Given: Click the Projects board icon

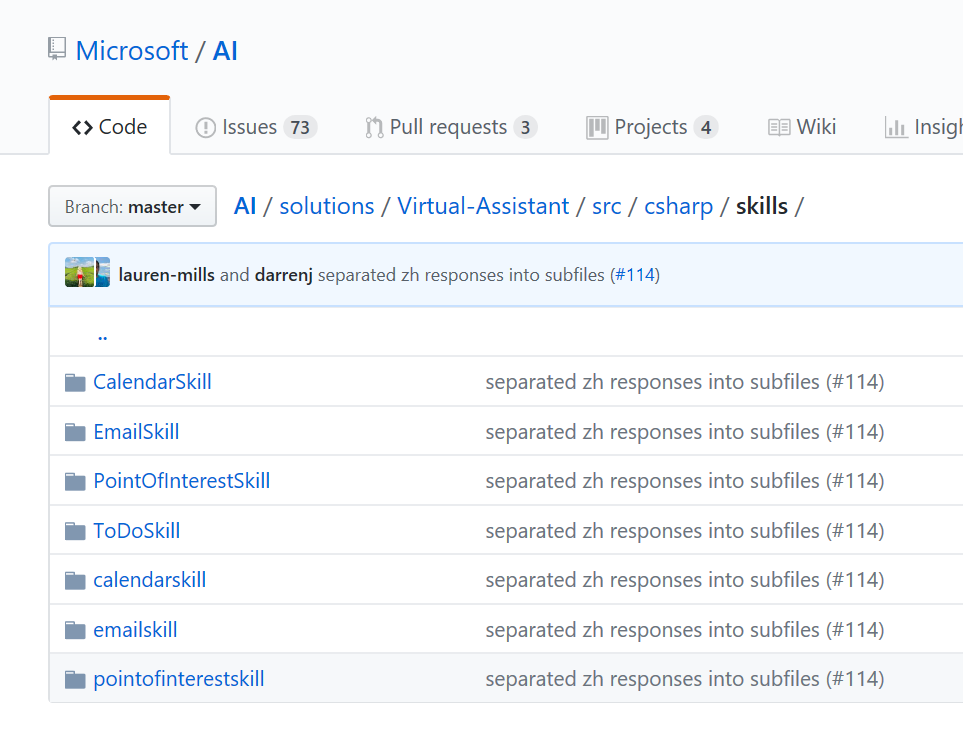Looking at the screenshot, I should click(597, 128).
